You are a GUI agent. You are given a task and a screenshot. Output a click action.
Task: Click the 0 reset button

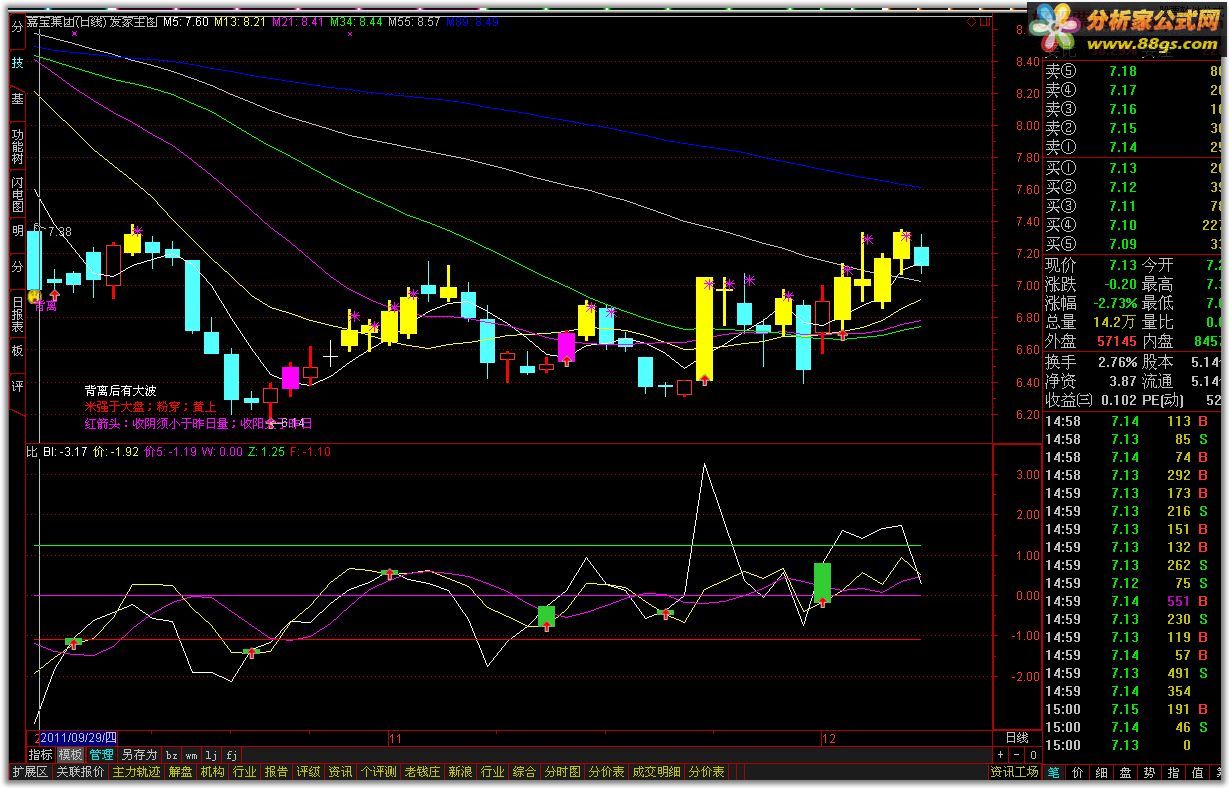(1032, 755)
